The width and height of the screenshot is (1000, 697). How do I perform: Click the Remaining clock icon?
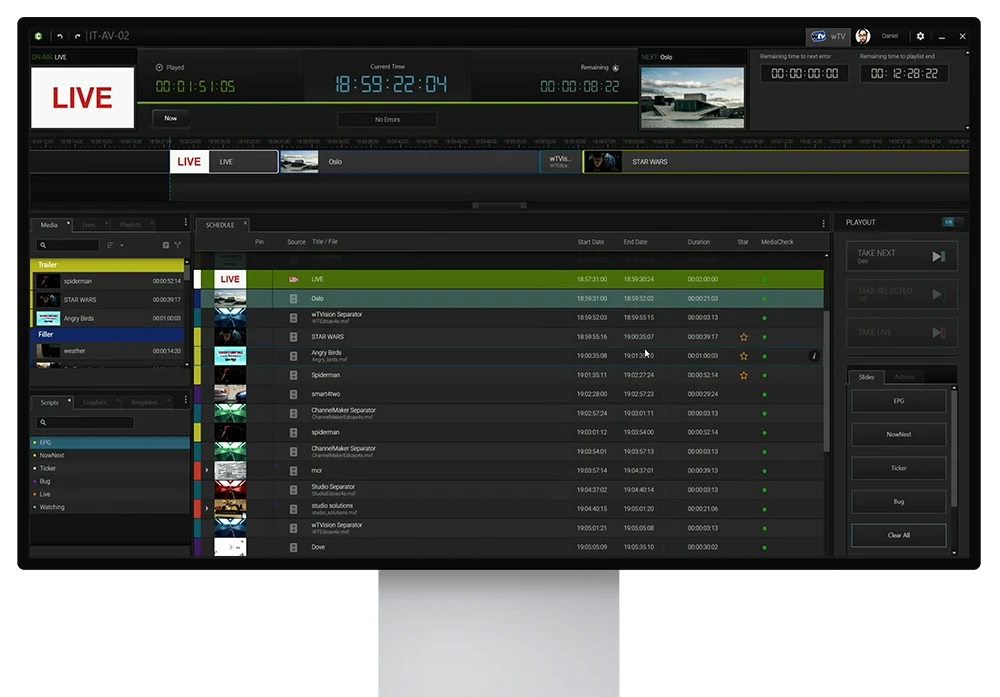pos(616,68)
